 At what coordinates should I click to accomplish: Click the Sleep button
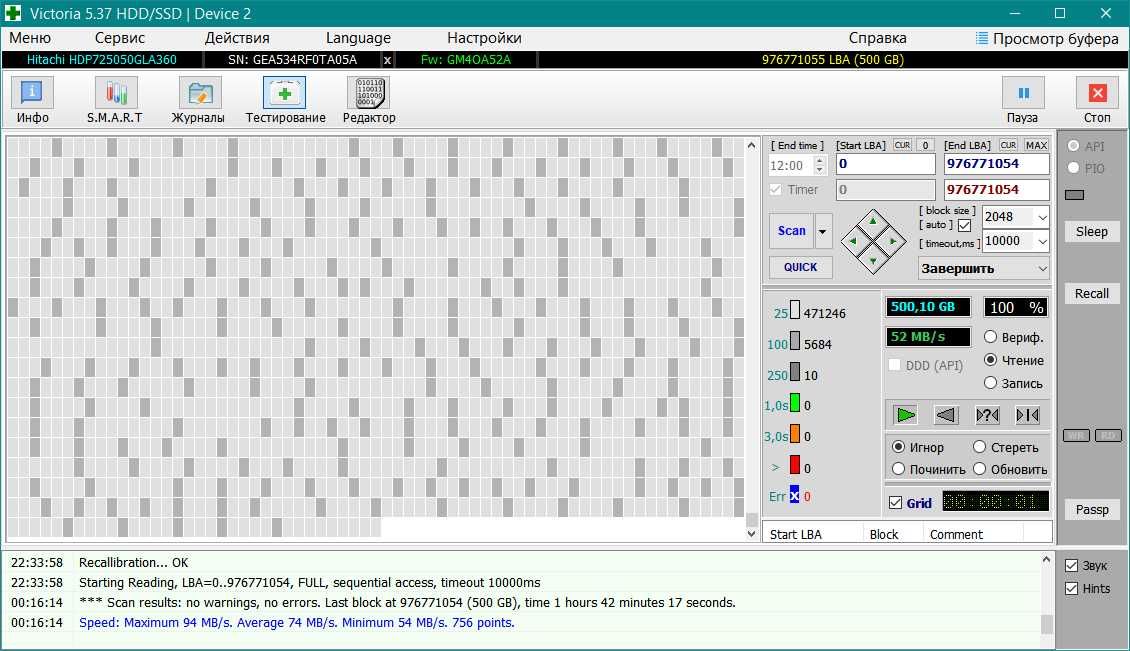pos(1092,231)
